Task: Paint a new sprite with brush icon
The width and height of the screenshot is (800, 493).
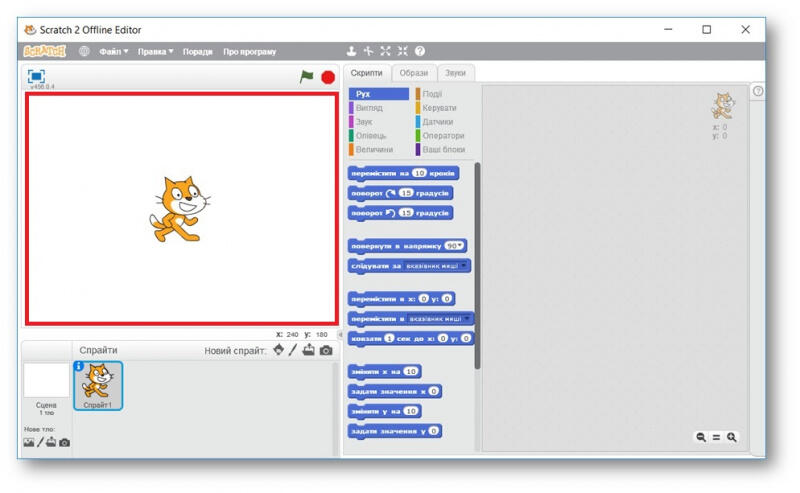Action: pyautogui.click(x=293, y=350)
